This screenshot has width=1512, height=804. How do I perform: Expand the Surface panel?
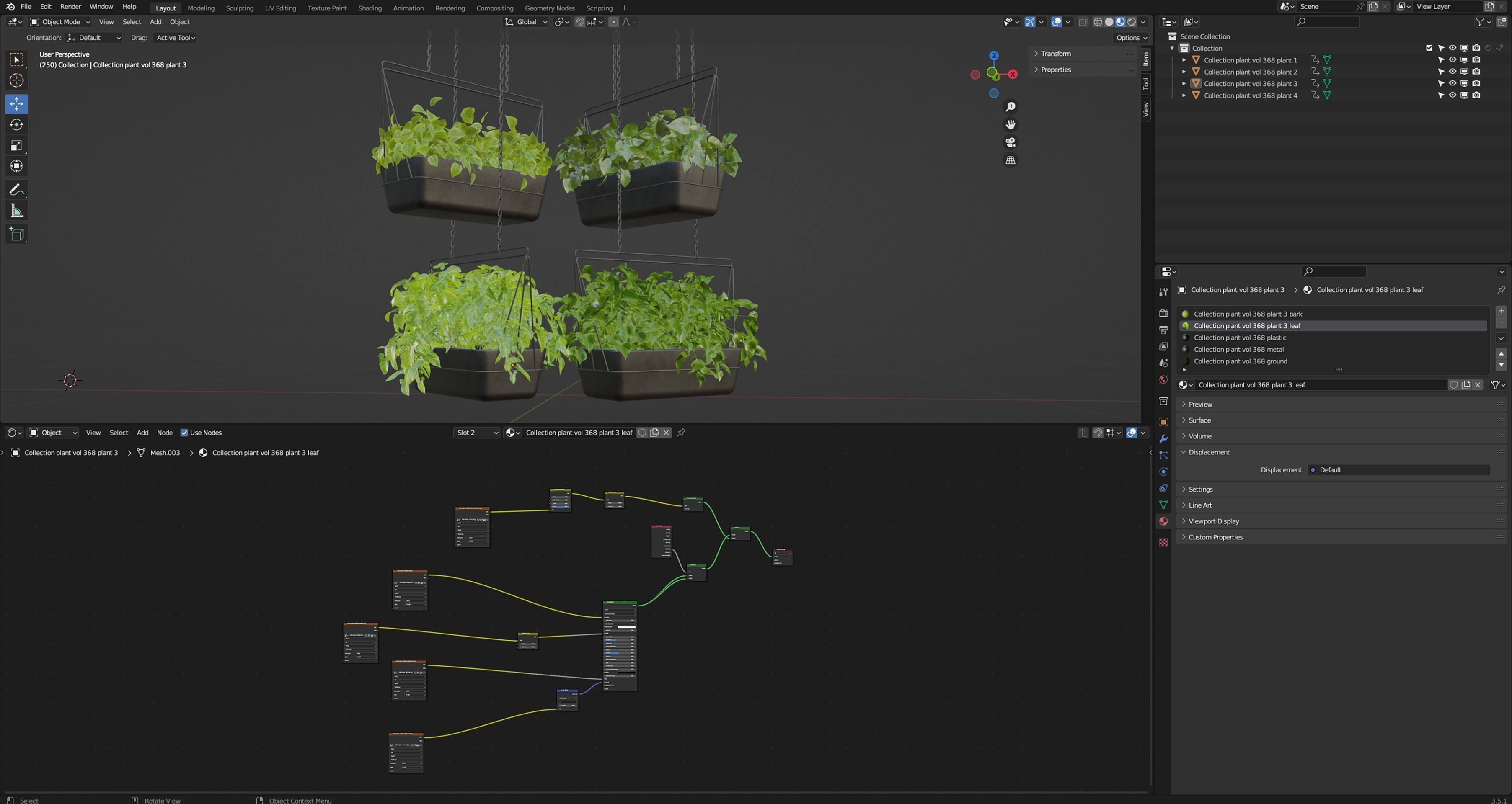[1199, 420]
